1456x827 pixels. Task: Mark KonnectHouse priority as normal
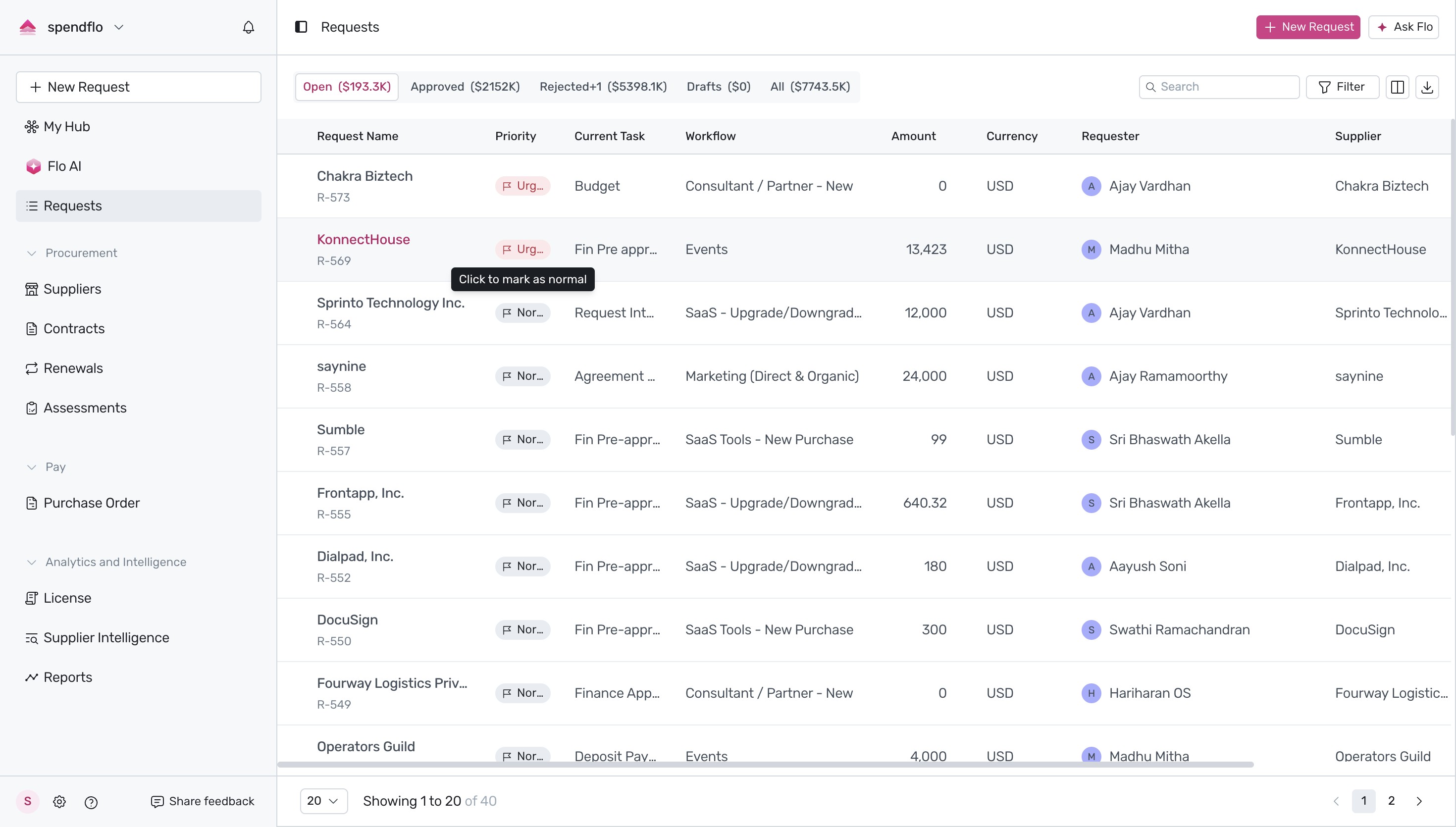(522, 250)
